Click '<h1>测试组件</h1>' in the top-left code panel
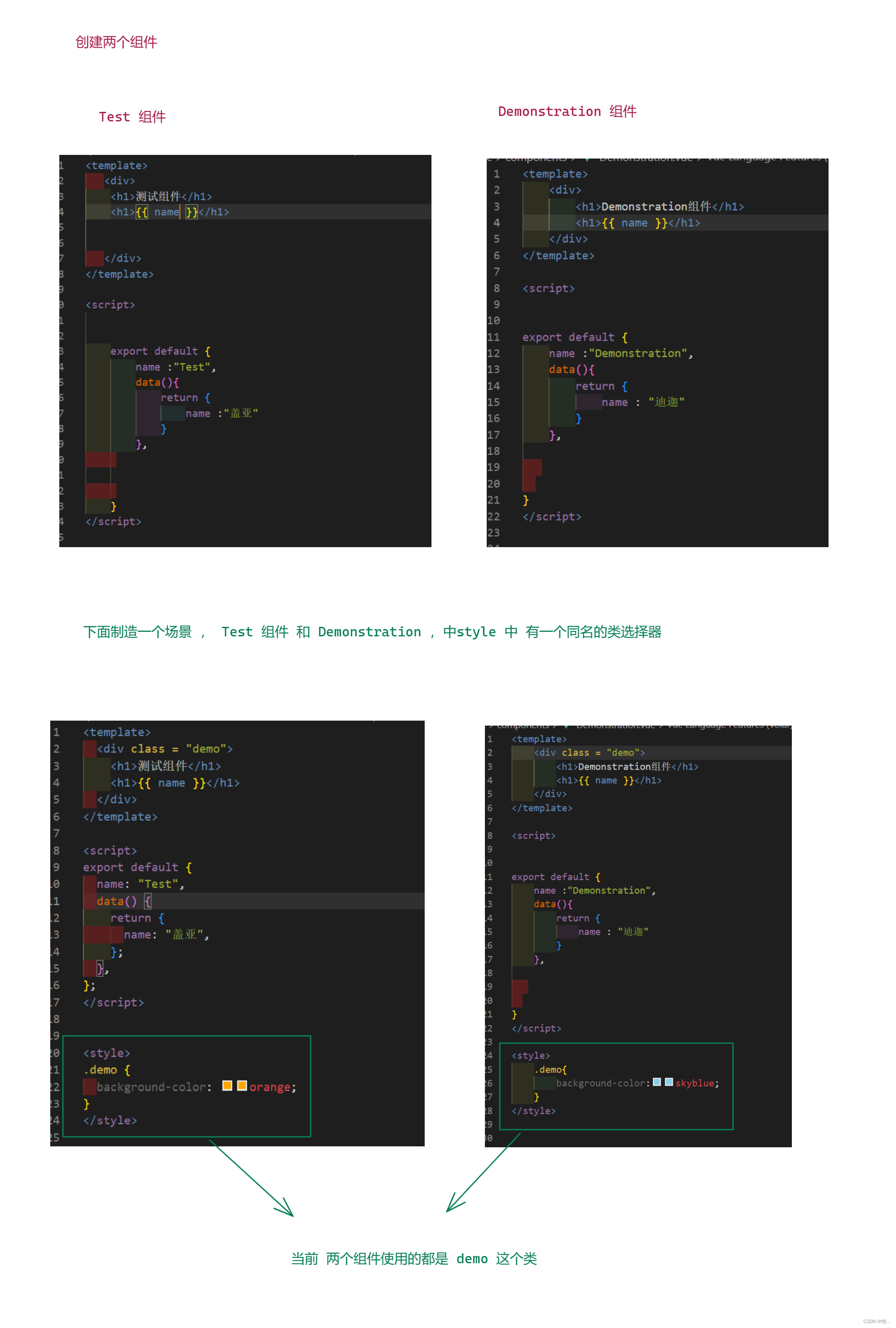Viewport: 896px width, 1328px height. pyautogui.click(x=161, y=196)
